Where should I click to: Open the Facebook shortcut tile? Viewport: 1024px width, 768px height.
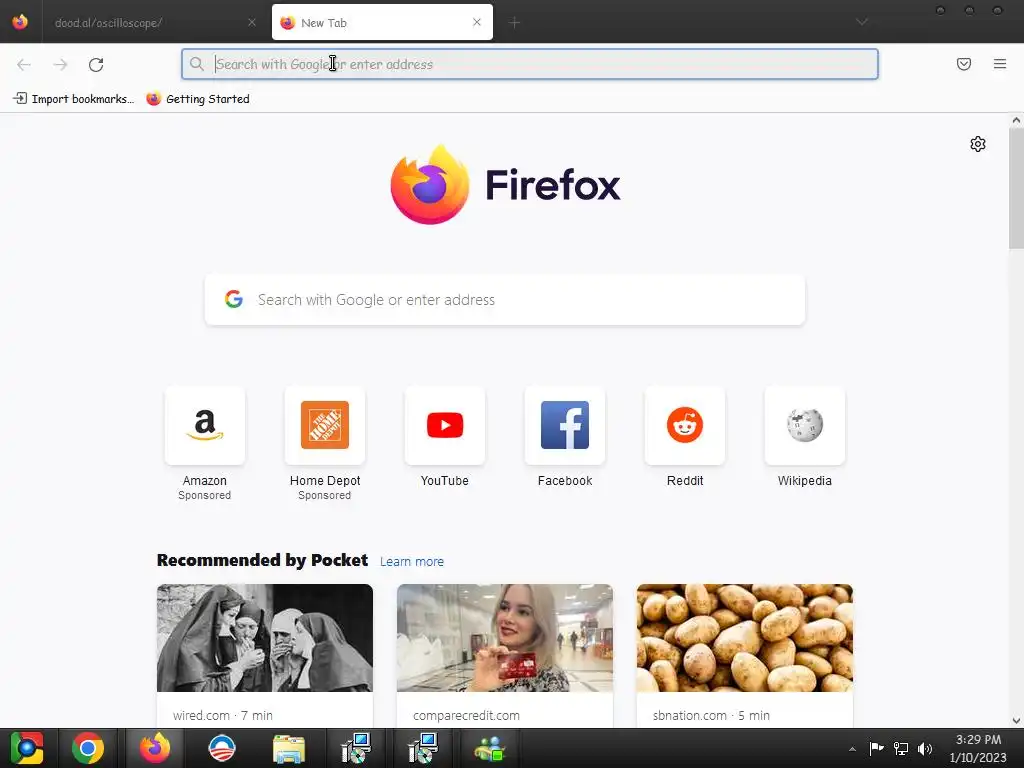pyautogui.click(x=565, y=425)
